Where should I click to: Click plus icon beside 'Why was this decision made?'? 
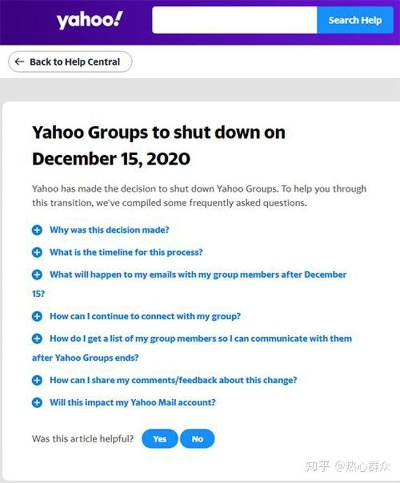pyautogui.click(x=37, y=230)
